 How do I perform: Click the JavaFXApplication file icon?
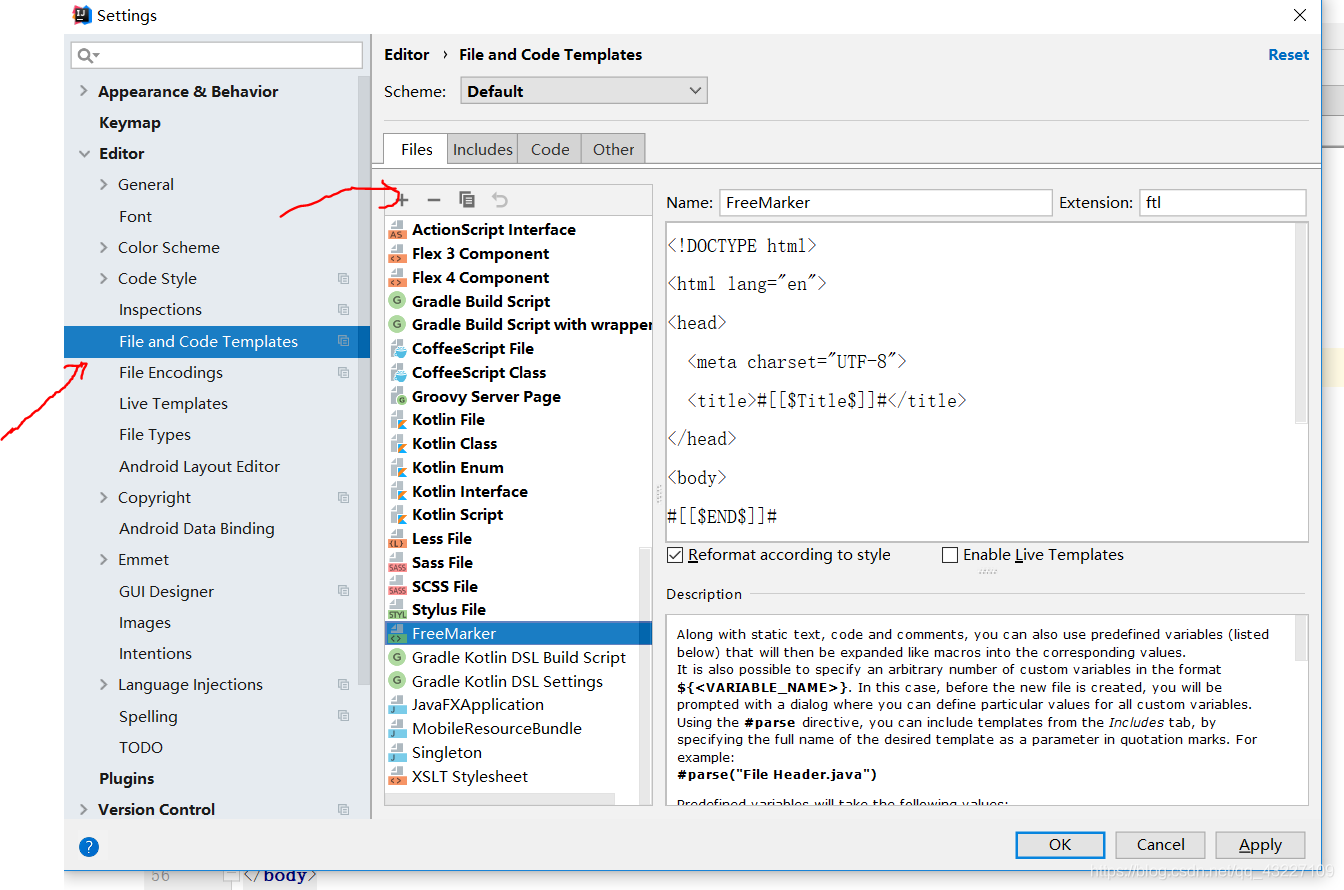click(397, 705)
